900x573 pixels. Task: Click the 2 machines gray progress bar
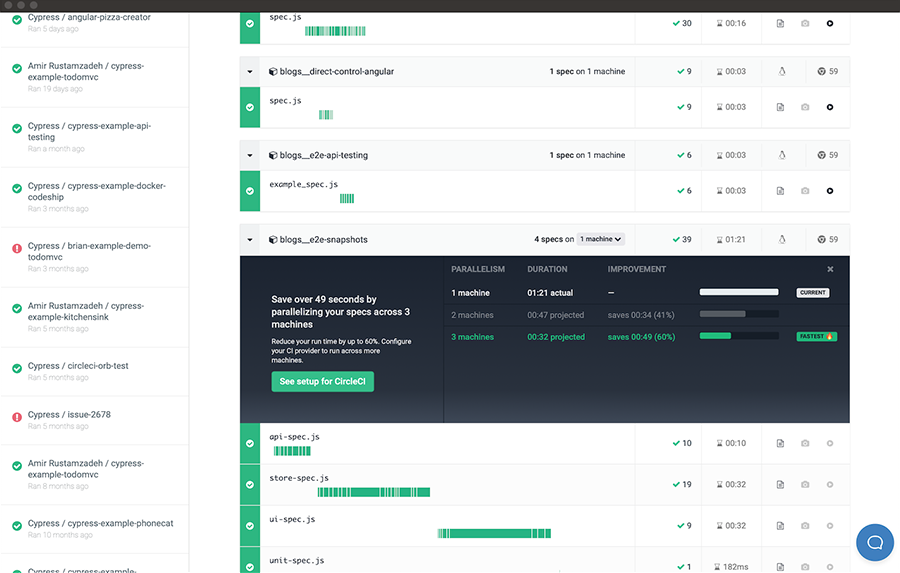[722, 314]
